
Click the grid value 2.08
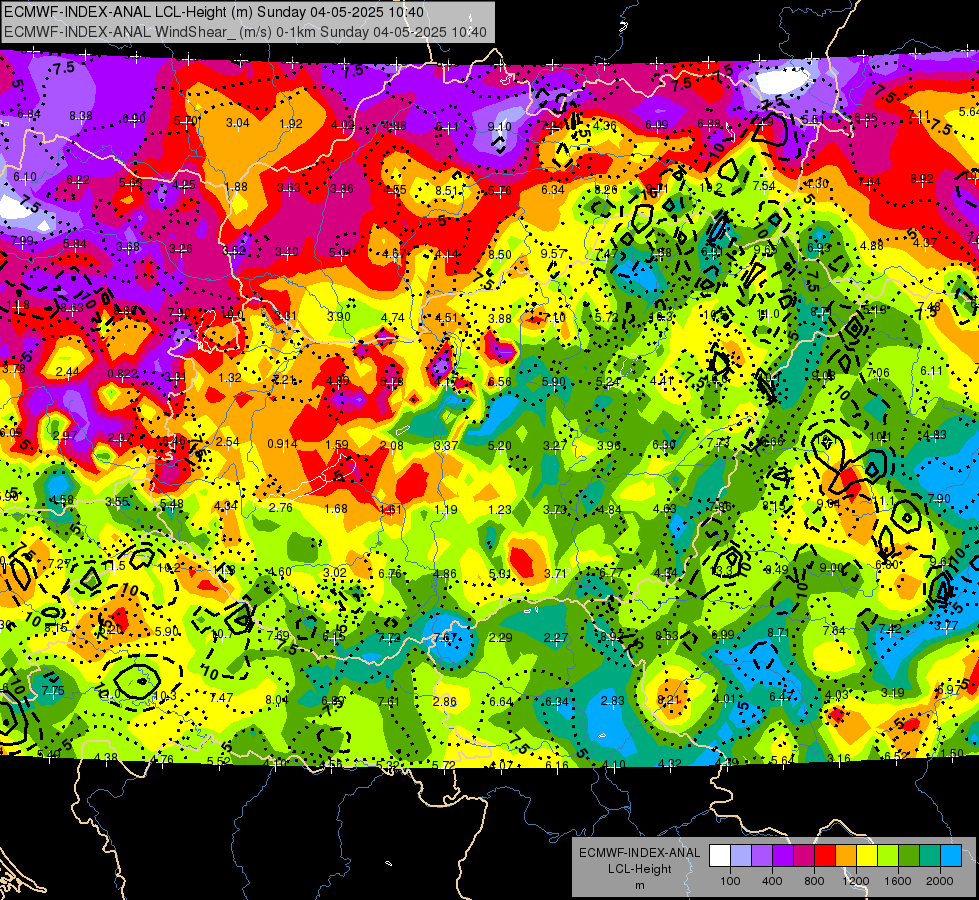391,445
